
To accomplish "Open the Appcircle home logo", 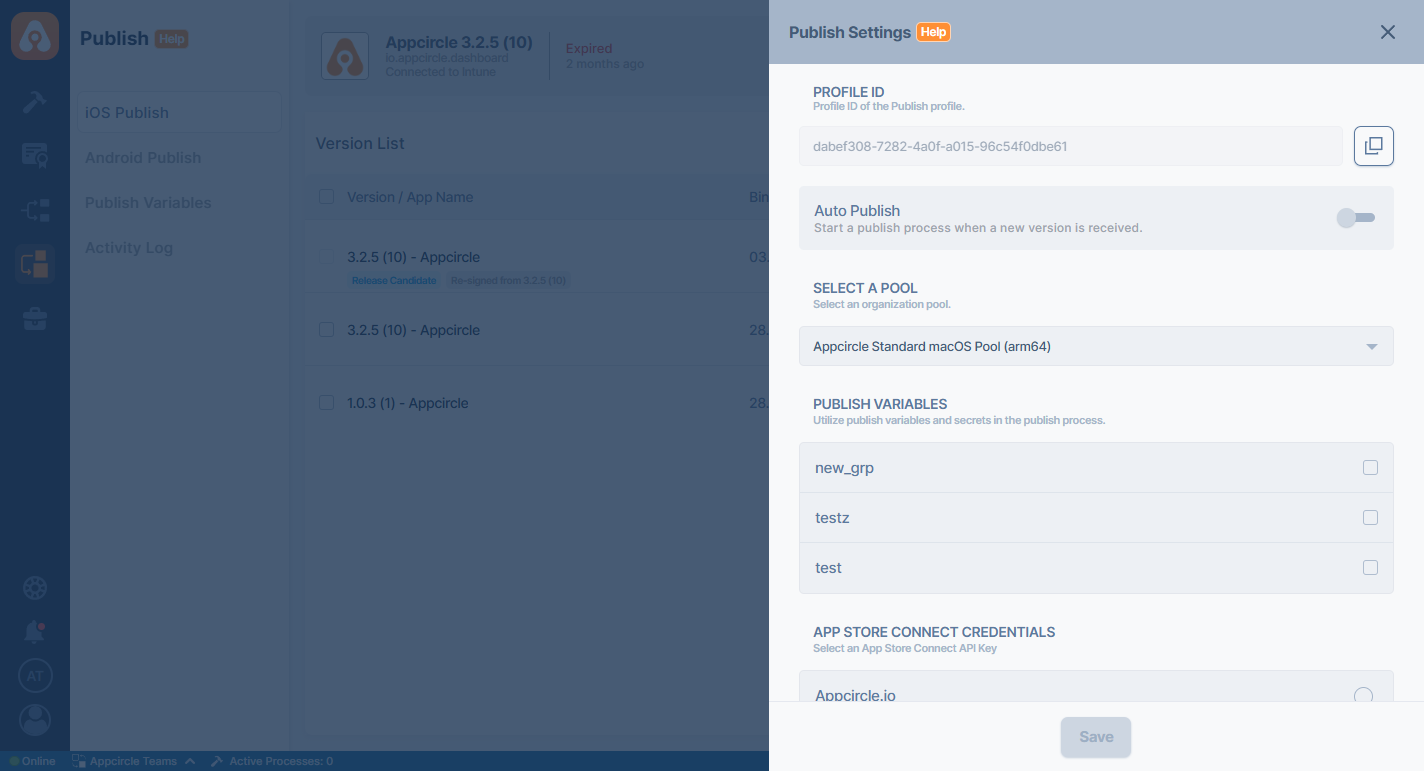I will click(35, 35).
